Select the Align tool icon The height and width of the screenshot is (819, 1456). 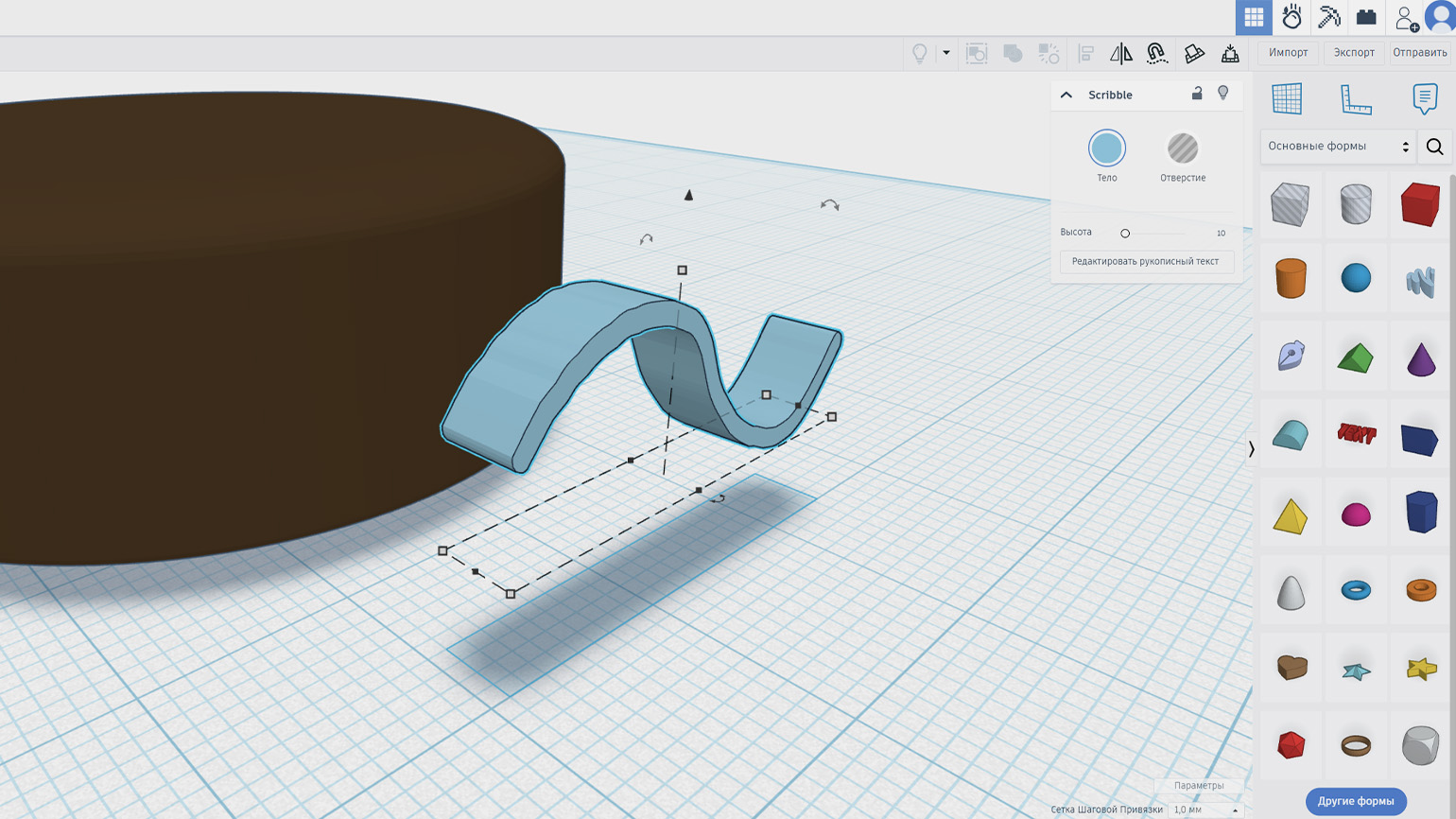click(1085, 54)
